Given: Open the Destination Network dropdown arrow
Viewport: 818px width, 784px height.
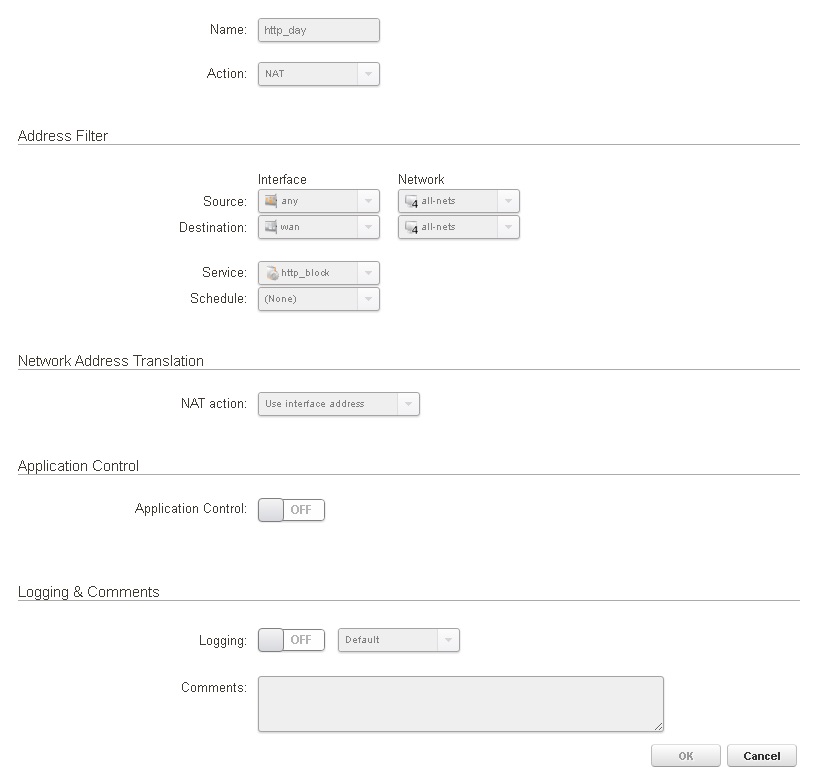Looking at the screenshot, I should pos(508,227).
